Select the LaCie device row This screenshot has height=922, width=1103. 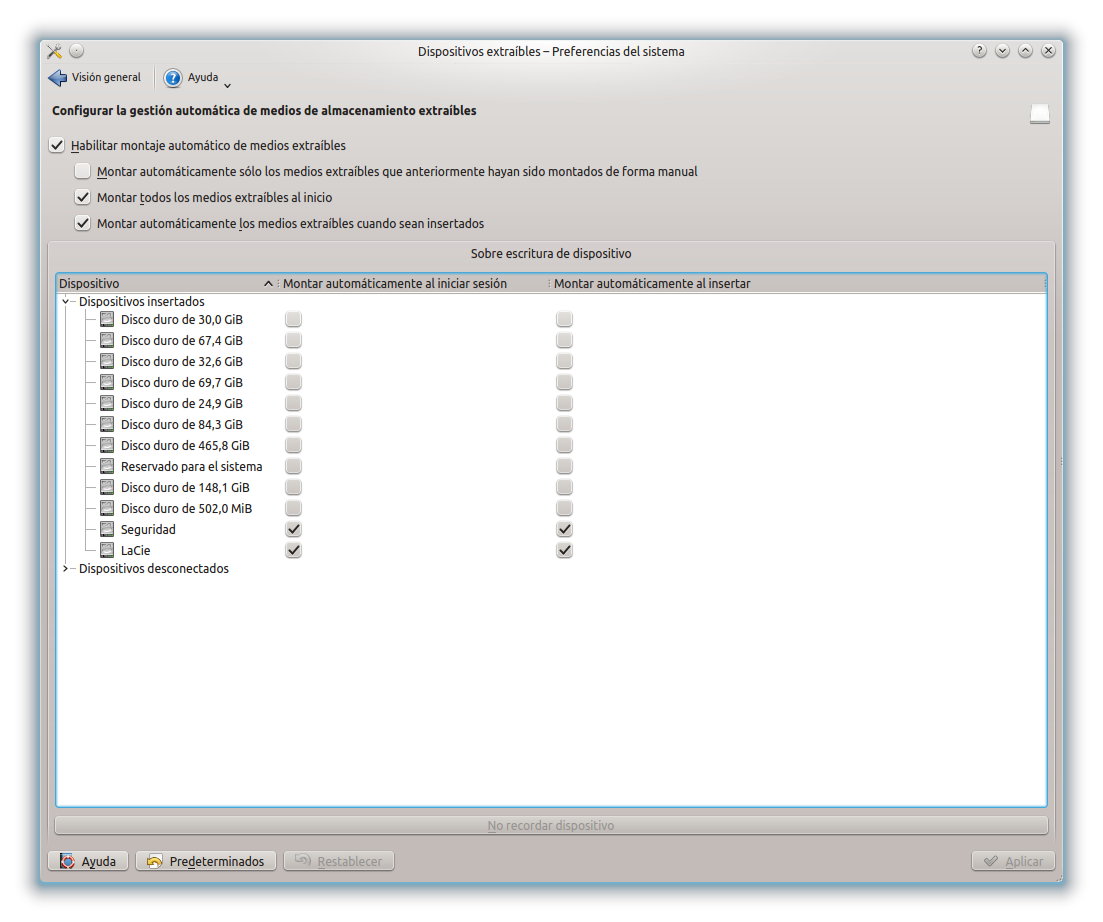[552, 551]
